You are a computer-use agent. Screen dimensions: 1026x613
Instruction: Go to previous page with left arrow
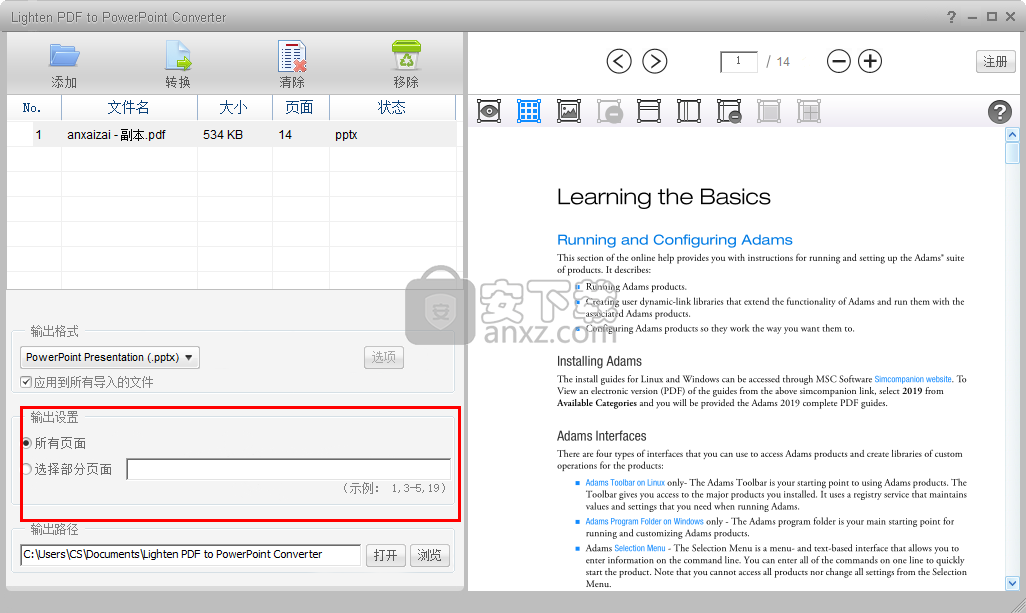click(x=619, y=61)
